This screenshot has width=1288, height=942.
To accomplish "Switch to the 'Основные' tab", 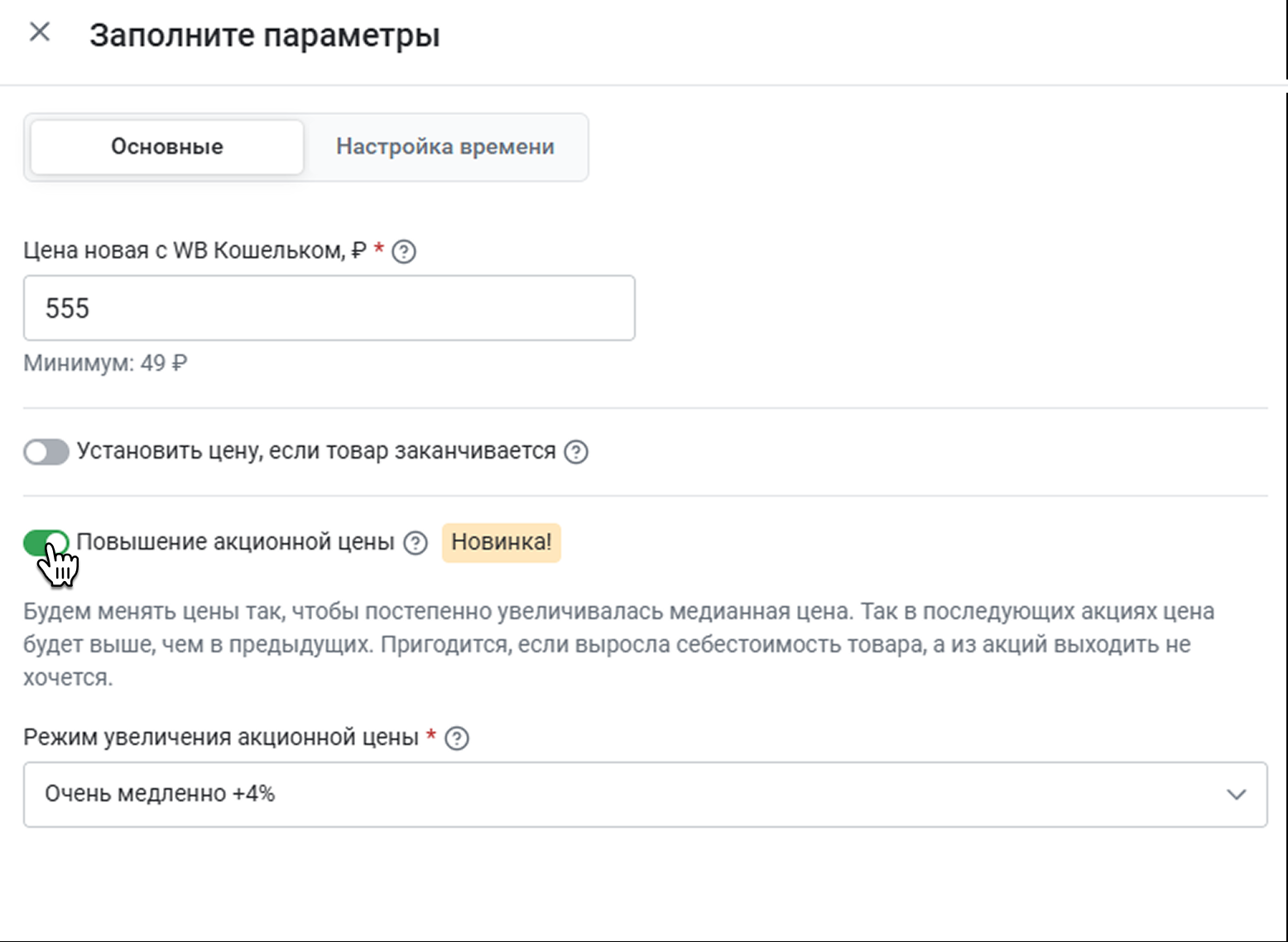I will tap(167, 147).
